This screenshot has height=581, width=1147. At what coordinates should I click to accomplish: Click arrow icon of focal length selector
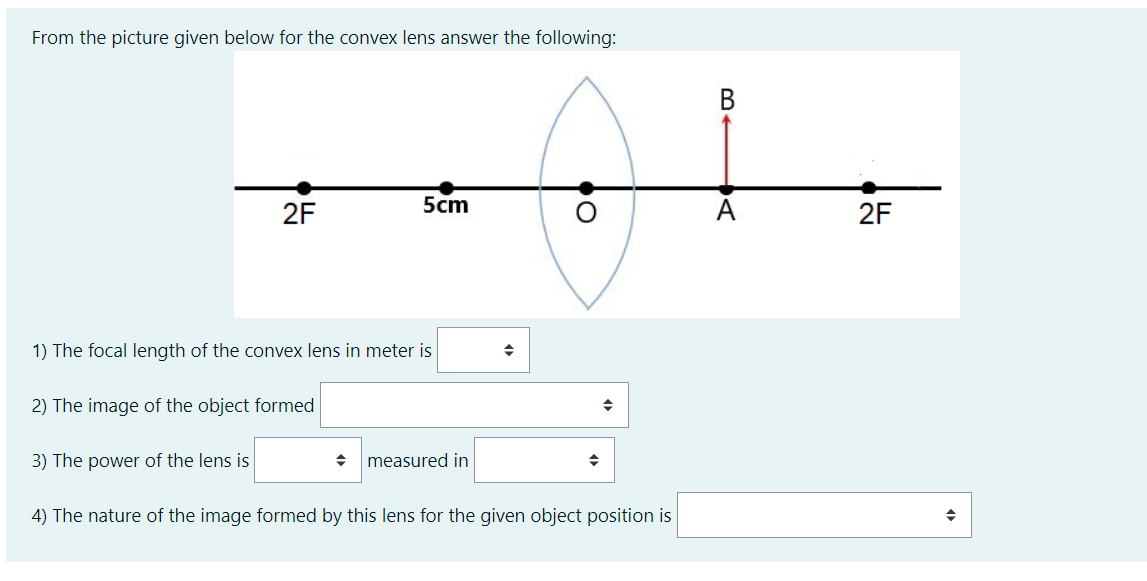coord(509,351)
